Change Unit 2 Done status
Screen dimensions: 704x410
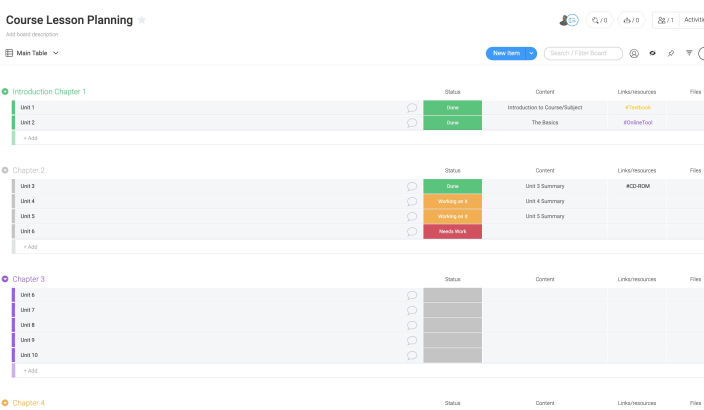pos(453,123)
